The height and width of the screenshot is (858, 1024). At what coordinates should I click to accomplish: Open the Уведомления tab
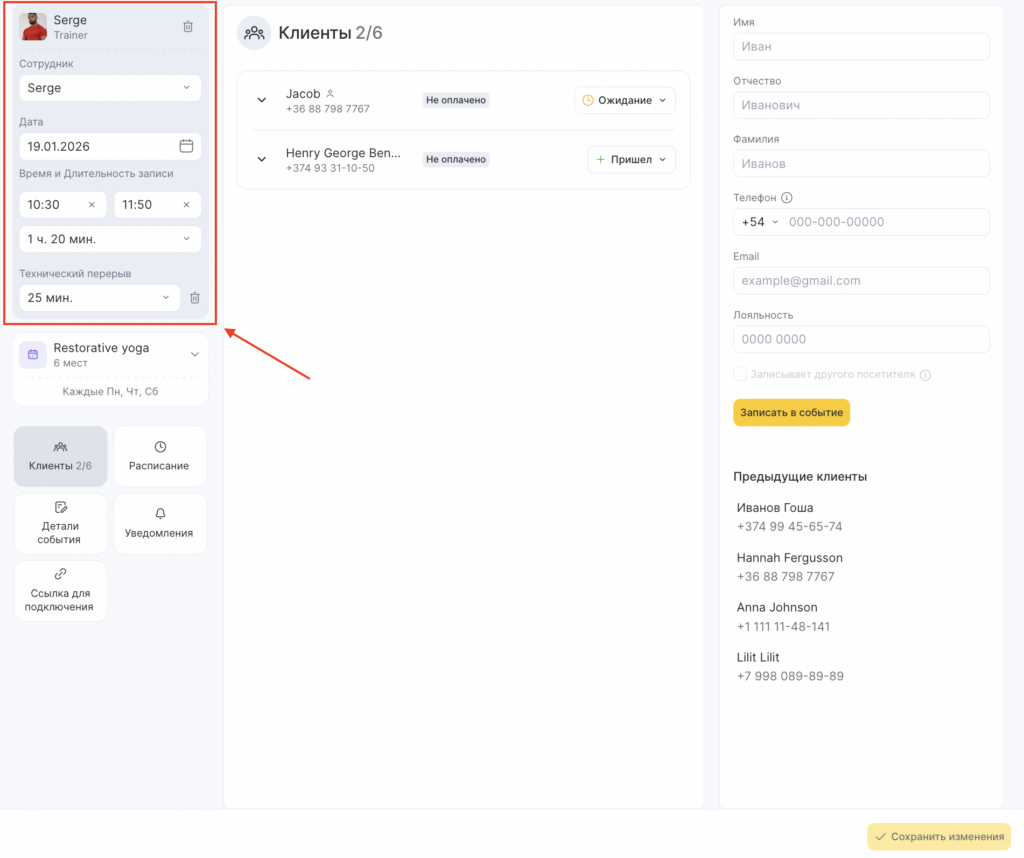tap(160, 523)
